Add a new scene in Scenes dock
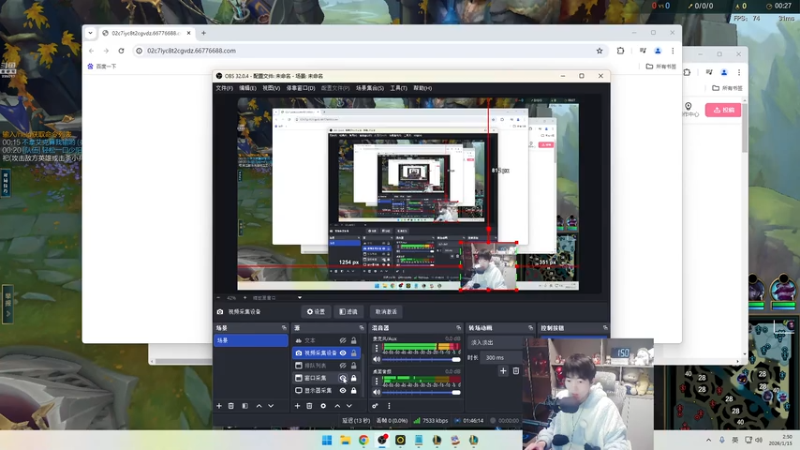The image size is (800, 450). coord(219,406)
